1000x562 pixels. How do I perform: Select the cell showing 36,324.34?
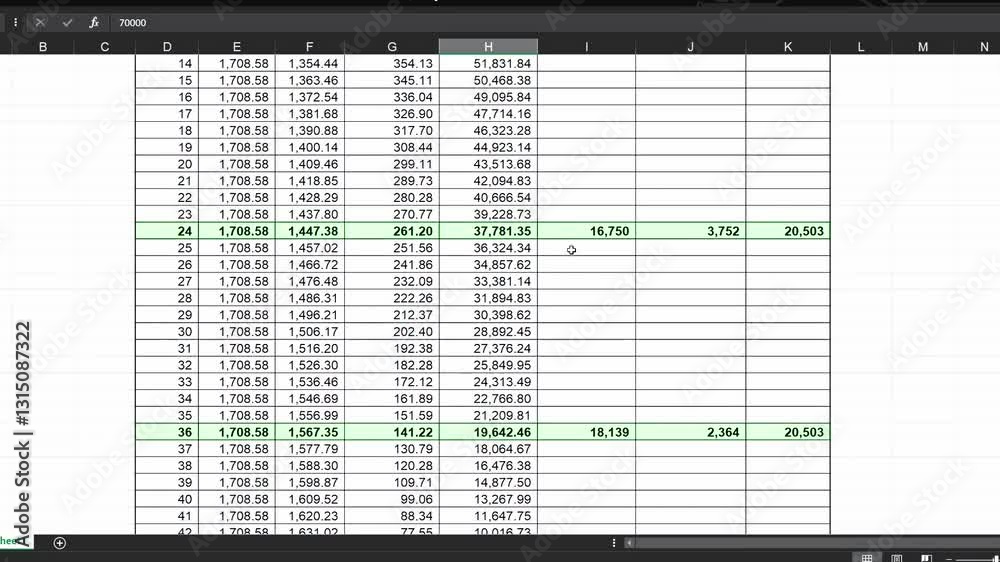click(x=489, y=248)
